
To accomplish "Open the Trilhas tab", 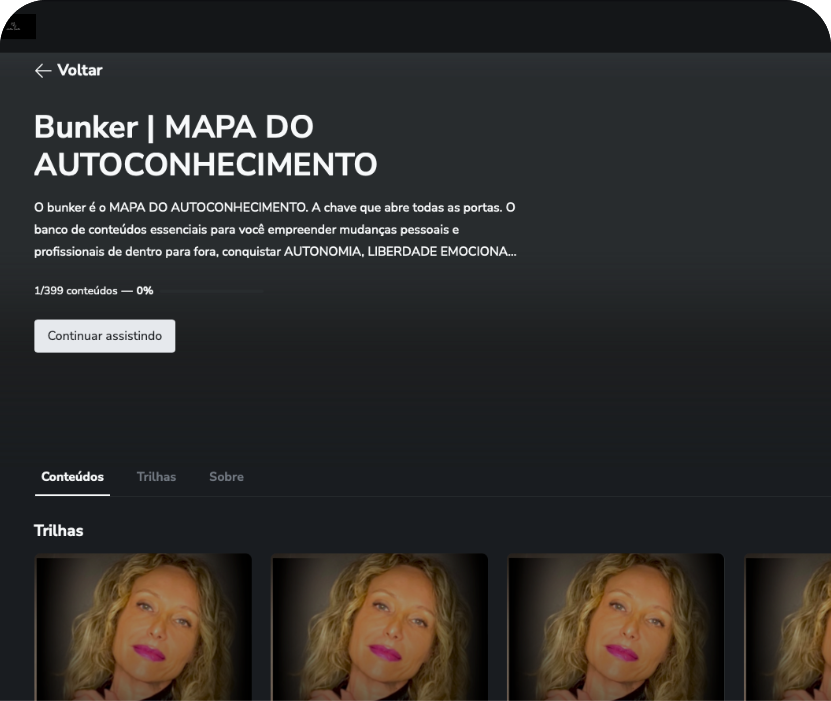I will [x=156, y=477].
